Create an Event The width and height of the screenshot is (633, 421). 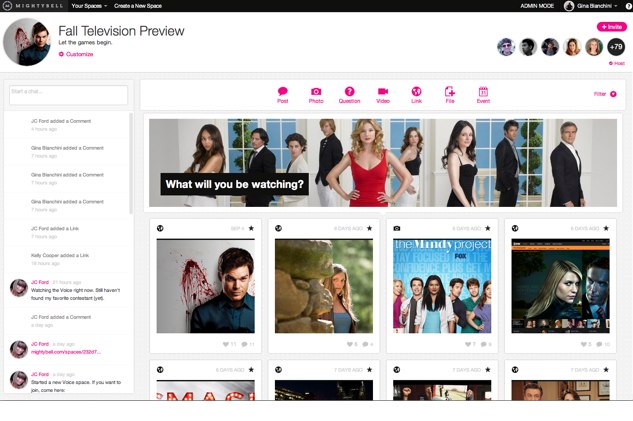click(483, 95)
